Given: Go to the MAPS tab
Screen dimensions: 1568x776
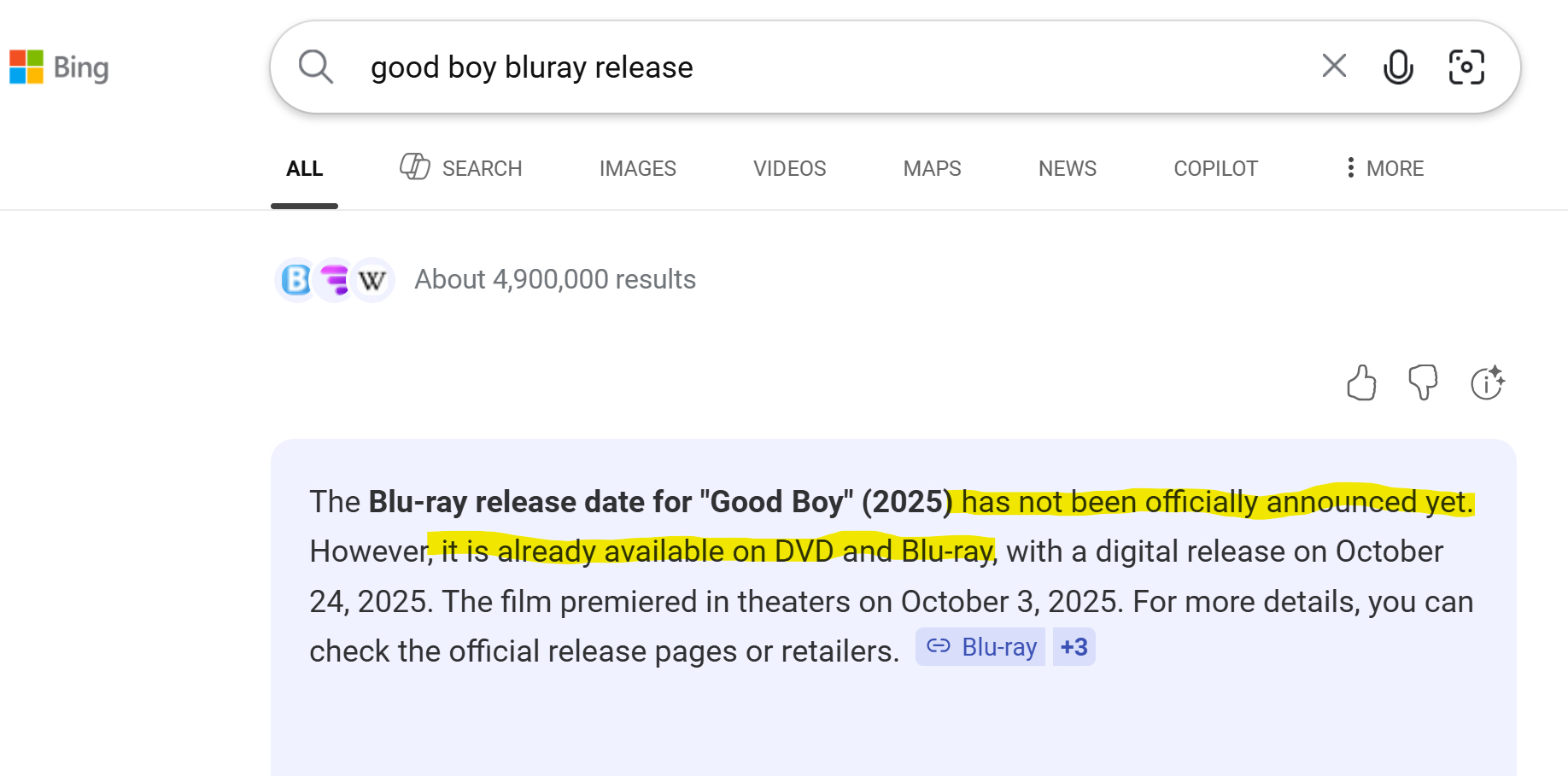Looking at the screenshot, I should tap(932, 169).
